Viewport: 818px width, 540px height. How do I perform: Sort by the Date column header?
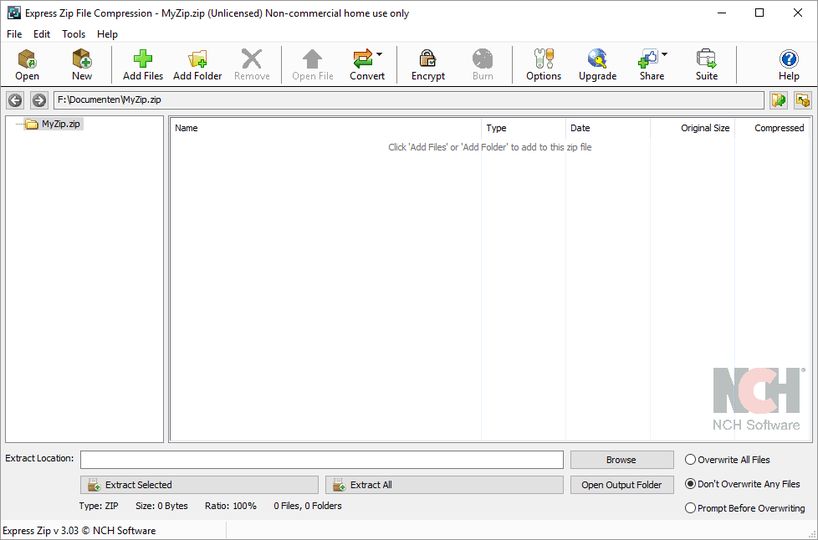coord(608,128)
